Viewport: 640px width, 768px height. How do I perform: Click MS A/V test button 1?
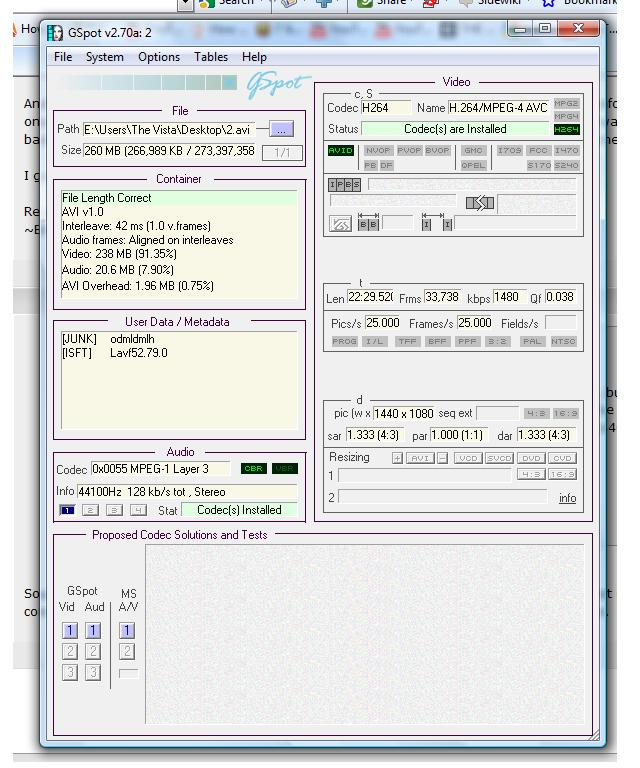(x=127, y=630)
